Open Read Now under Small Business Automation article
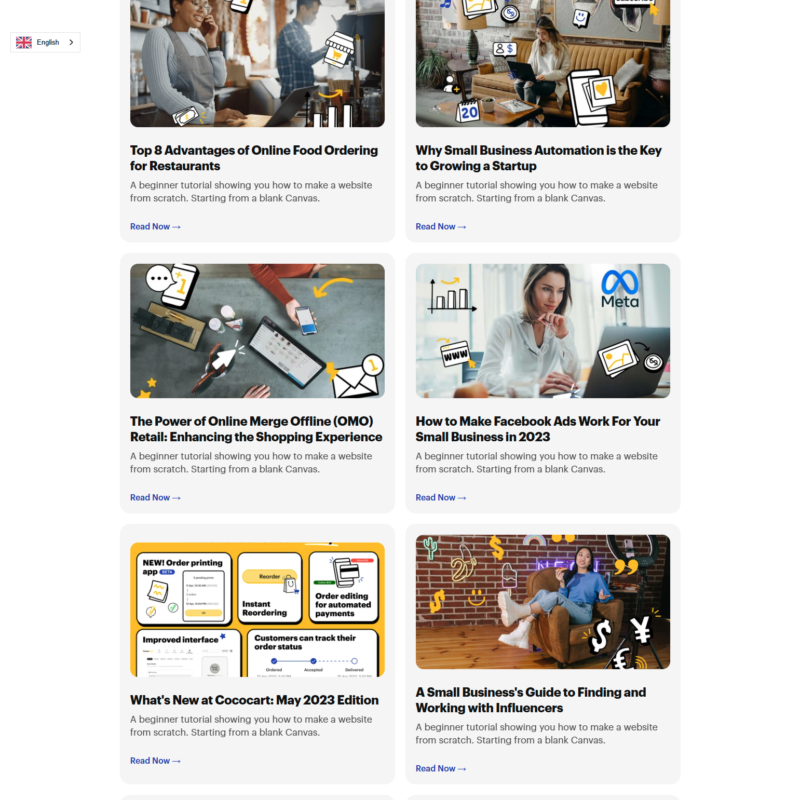800x800 pixels. click(x=441, y=227)
